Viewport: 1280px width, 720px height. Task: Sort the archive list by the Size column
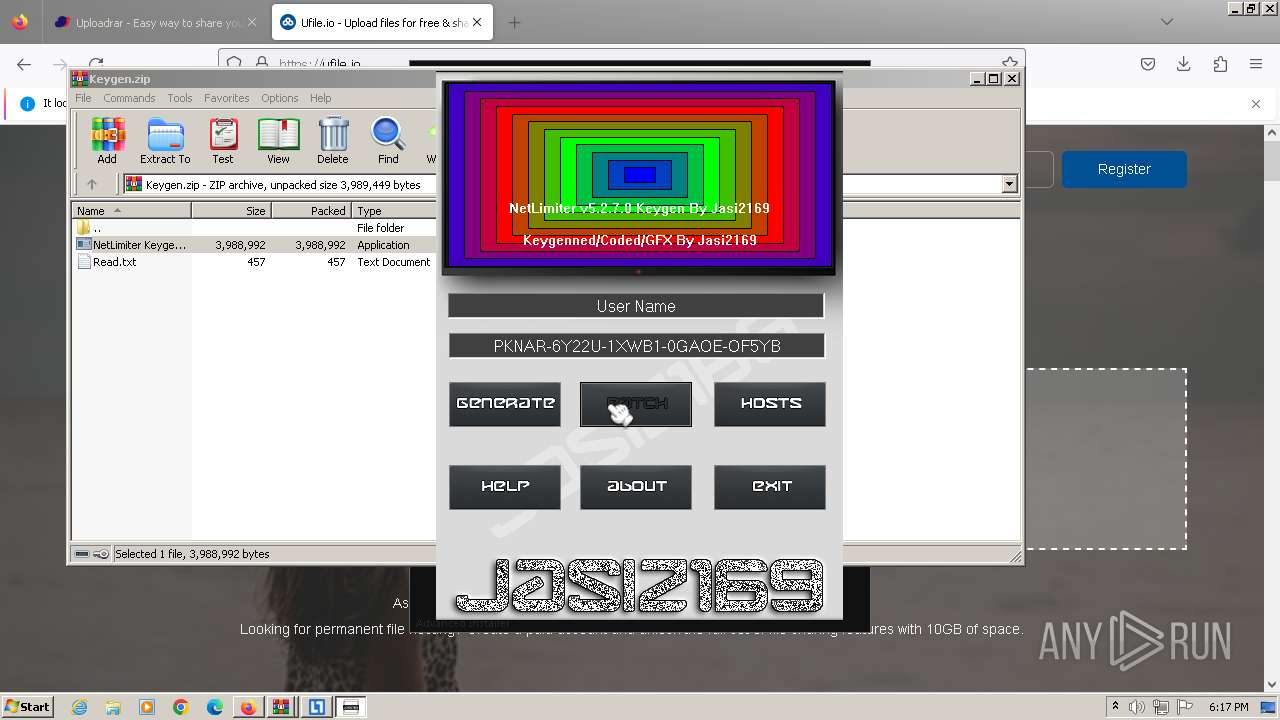[231, 211]
